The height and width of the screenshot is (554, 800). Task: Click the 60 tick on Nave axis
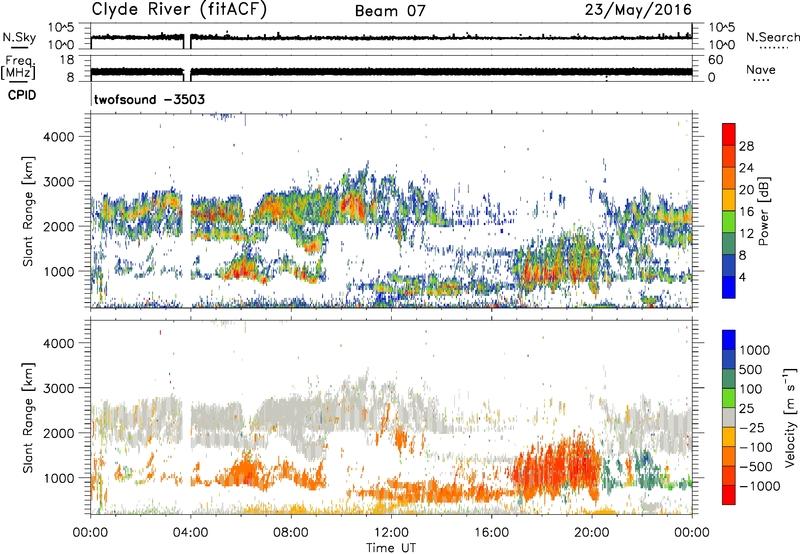[x=715, y=60]
